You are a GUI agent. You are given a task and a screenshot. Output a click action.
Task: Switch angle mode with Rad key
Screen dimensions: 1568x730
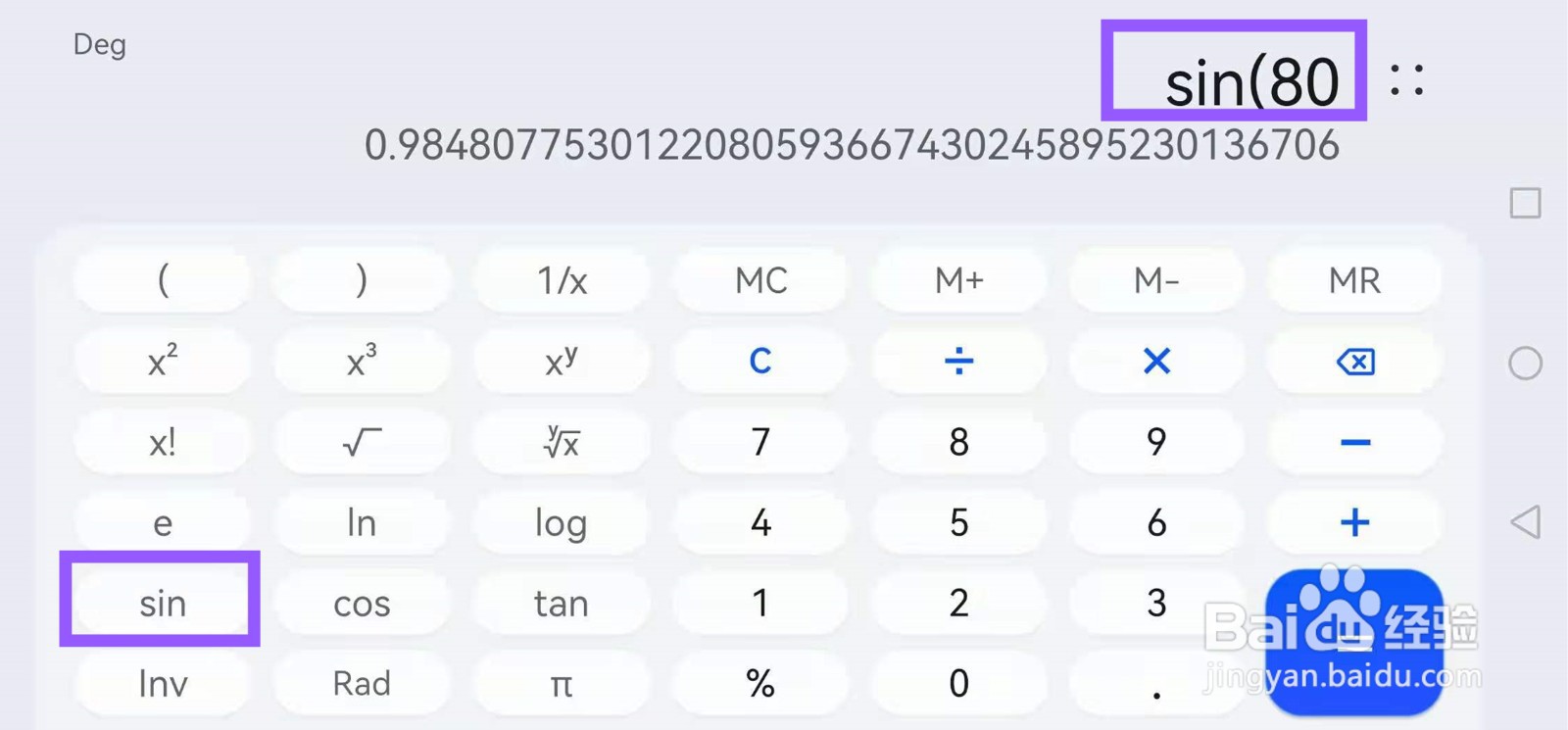pos(362,683)
